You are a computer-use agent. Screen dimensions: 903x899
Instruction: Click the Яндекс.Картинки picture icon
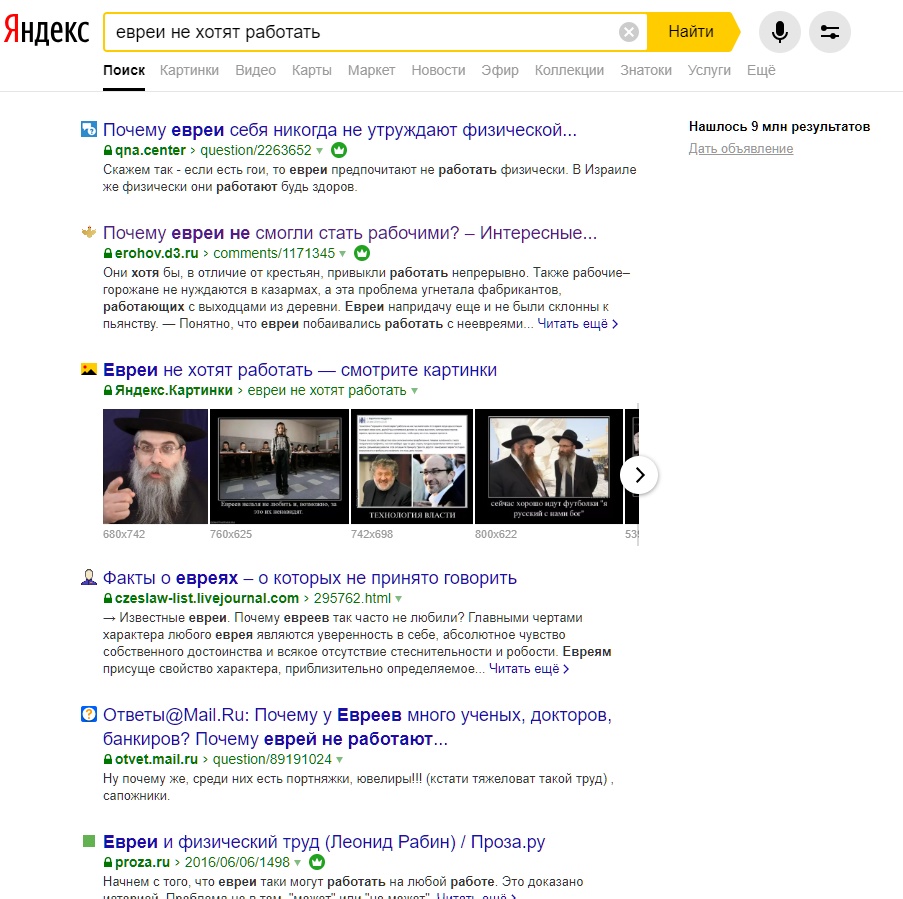pyautogui.click(x=89, y=369)
